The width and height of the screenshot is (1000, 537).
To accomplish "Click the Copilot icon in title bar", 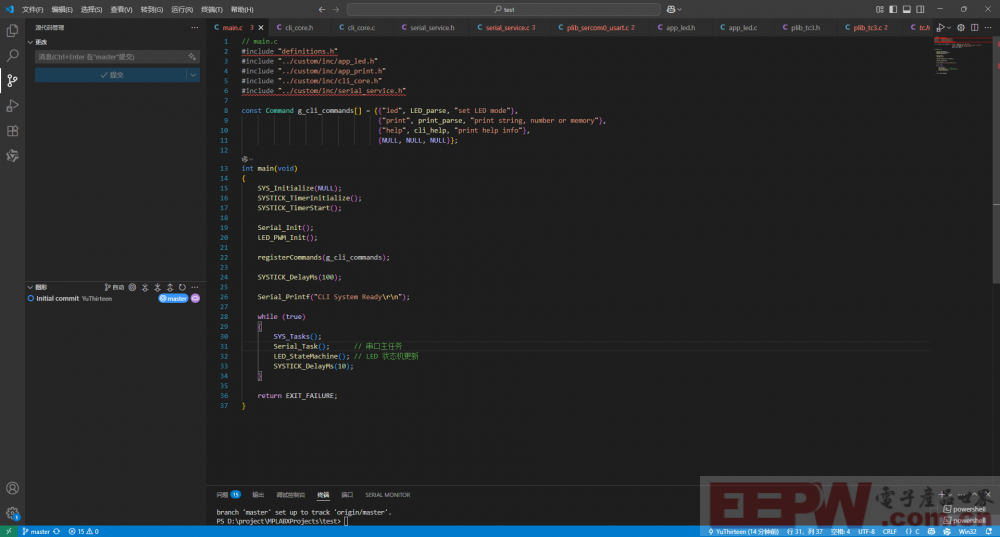I will [671, 10].
